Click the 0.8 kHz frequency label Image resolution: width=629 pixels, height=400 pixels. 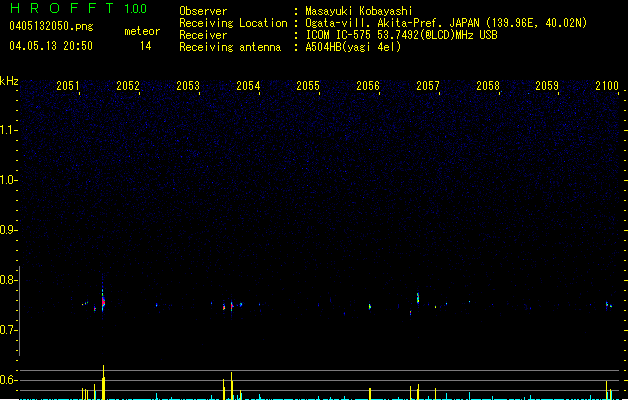(8, 280)
